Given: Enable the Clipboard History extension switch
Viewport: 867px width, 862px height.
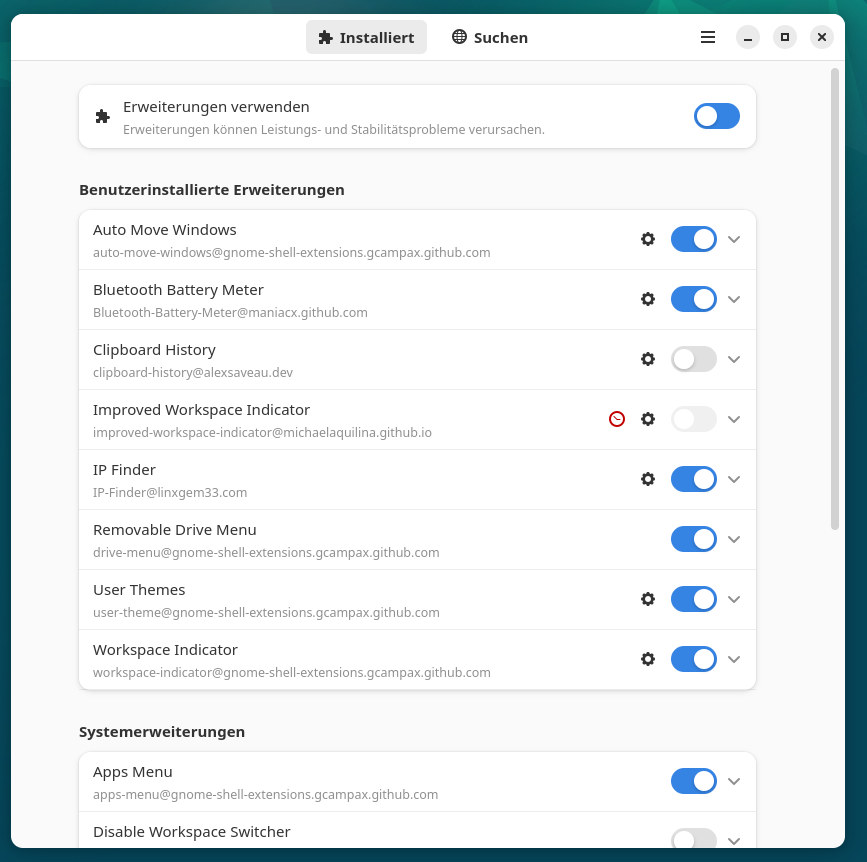Looking at the screenshot, I should pos(694,359).
